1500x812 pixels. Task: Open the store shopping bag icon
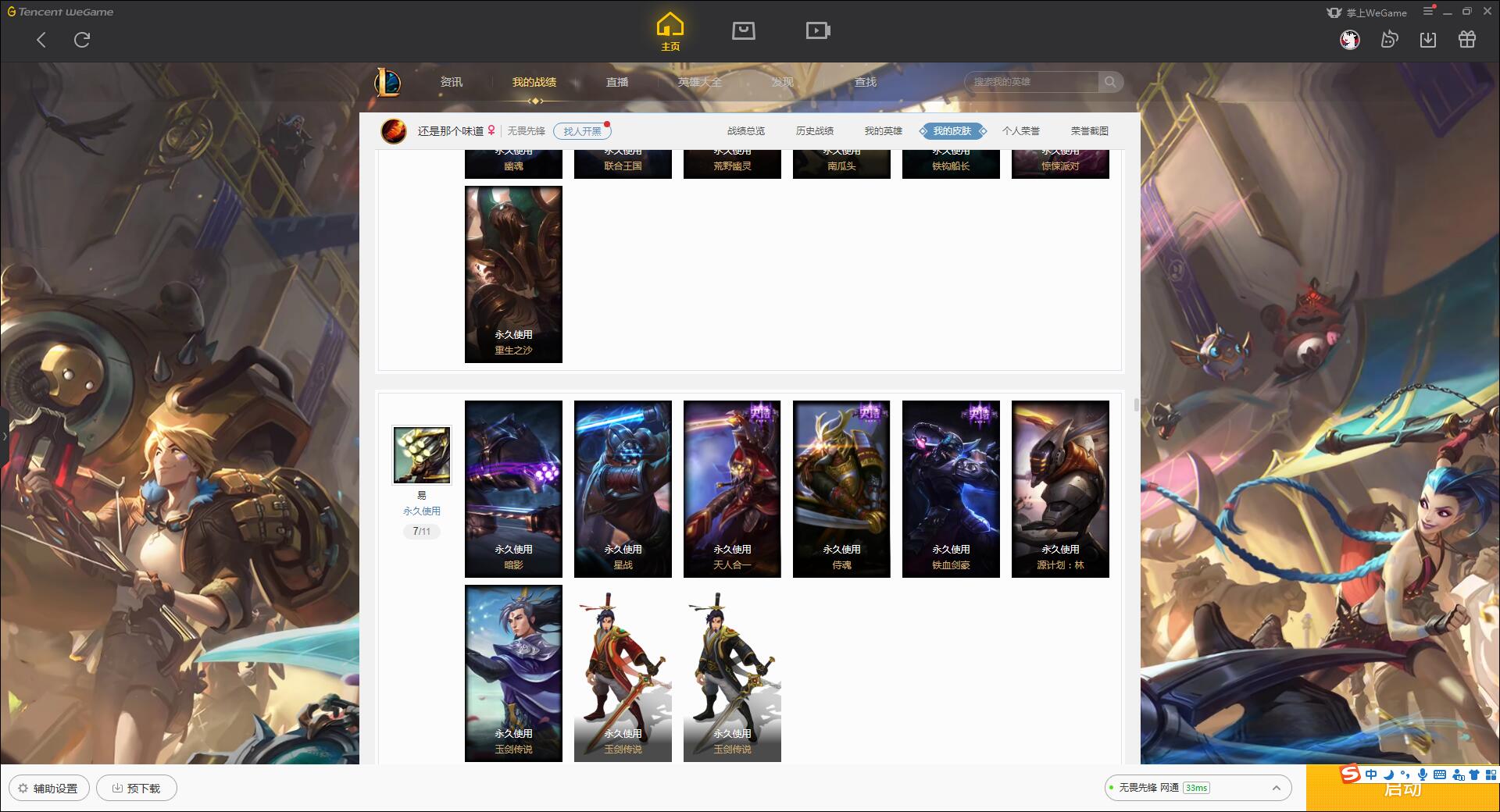coord(743,30)
